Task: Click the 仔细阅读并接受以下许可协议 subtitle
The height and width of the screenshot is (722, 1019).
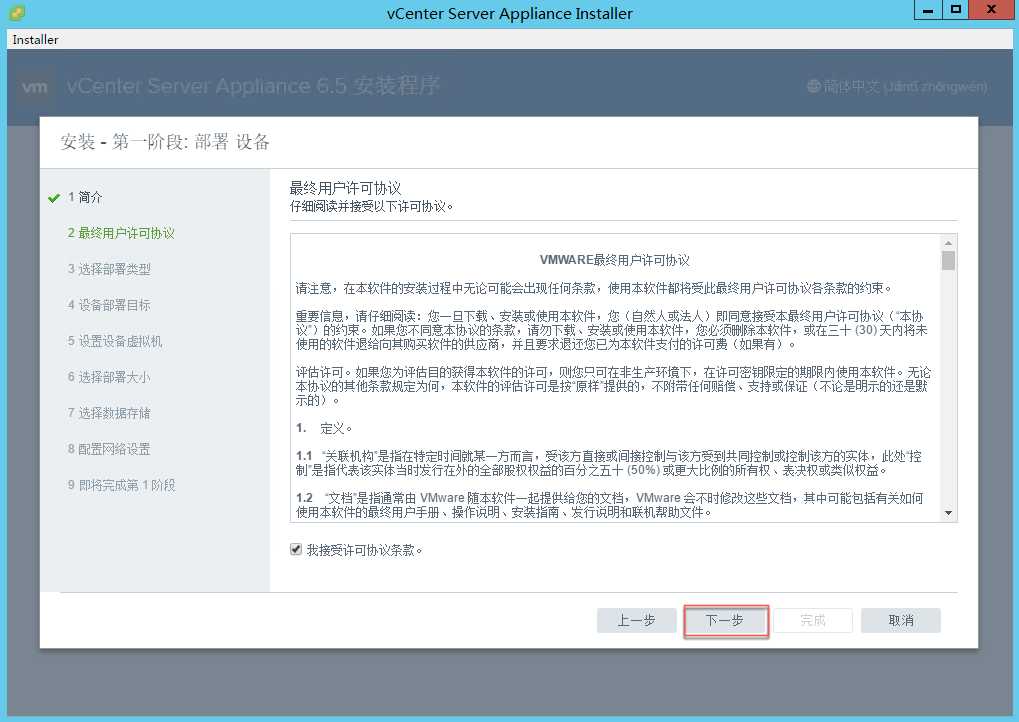Action: (371, 207)
